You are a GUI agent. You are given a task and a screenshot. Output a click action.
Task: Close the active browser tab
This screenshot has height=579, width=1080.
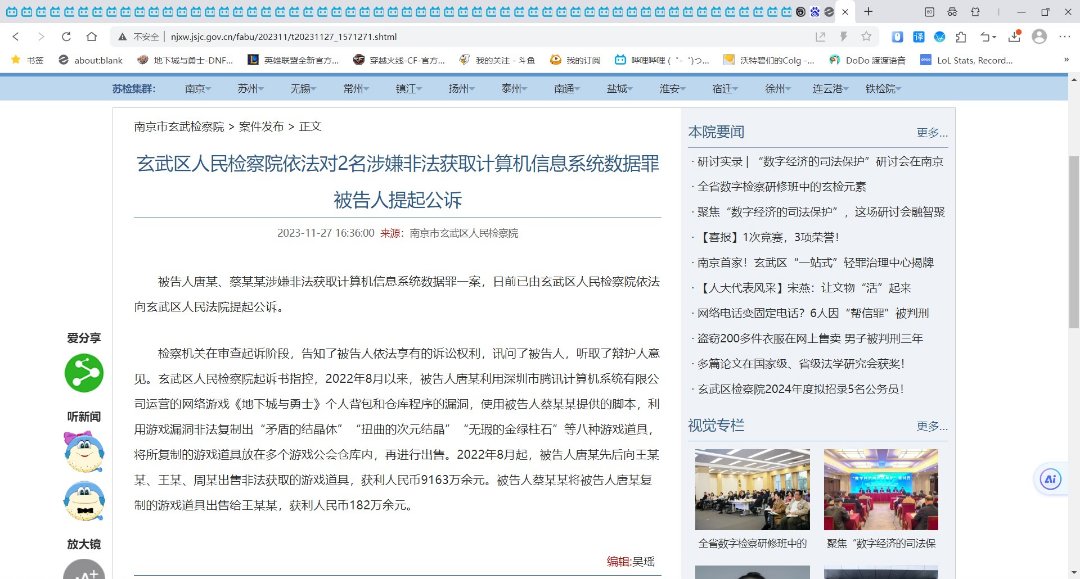tap(845, 12)
